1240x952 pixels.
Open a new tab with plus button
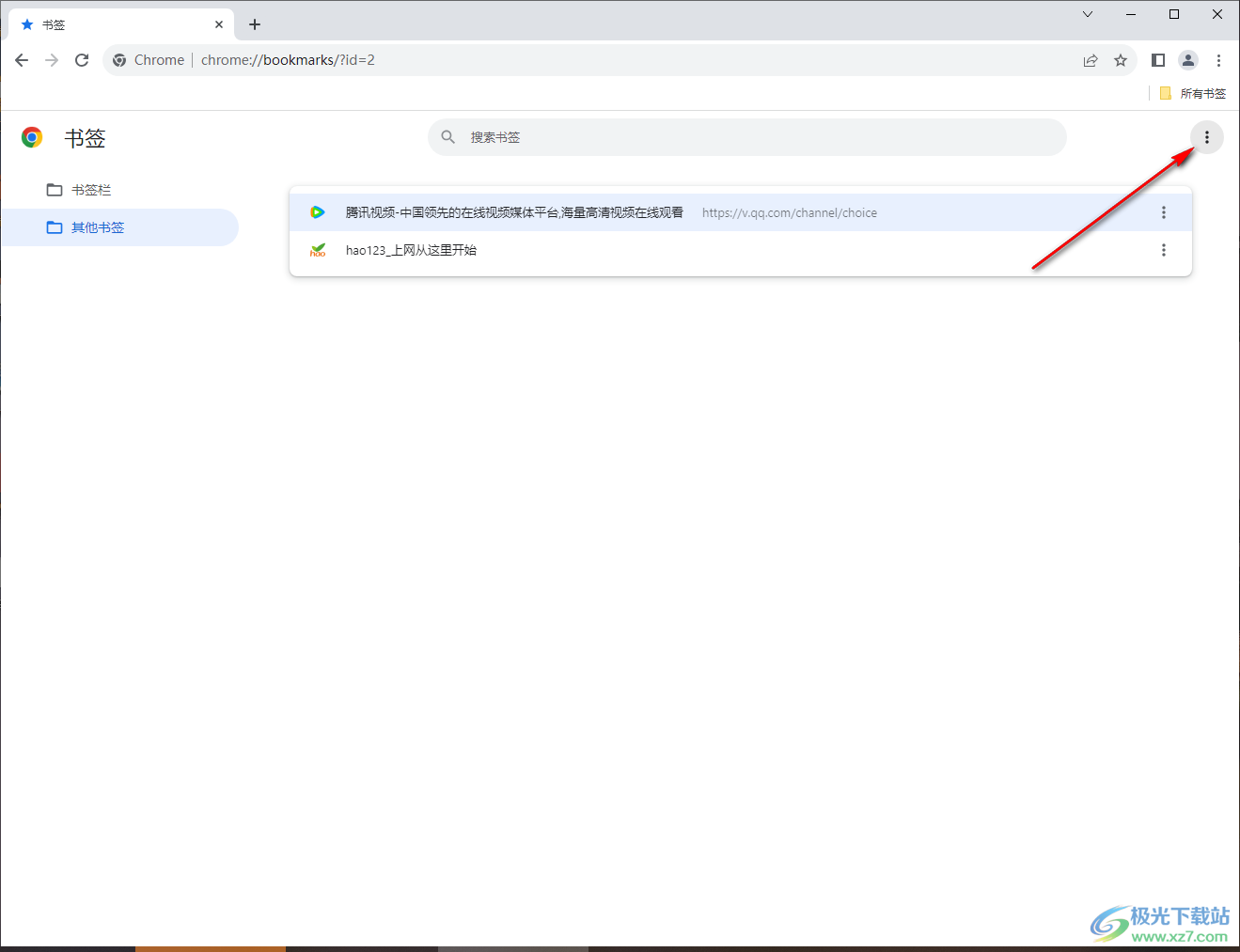pyautogui.click(x=255, y=24)
